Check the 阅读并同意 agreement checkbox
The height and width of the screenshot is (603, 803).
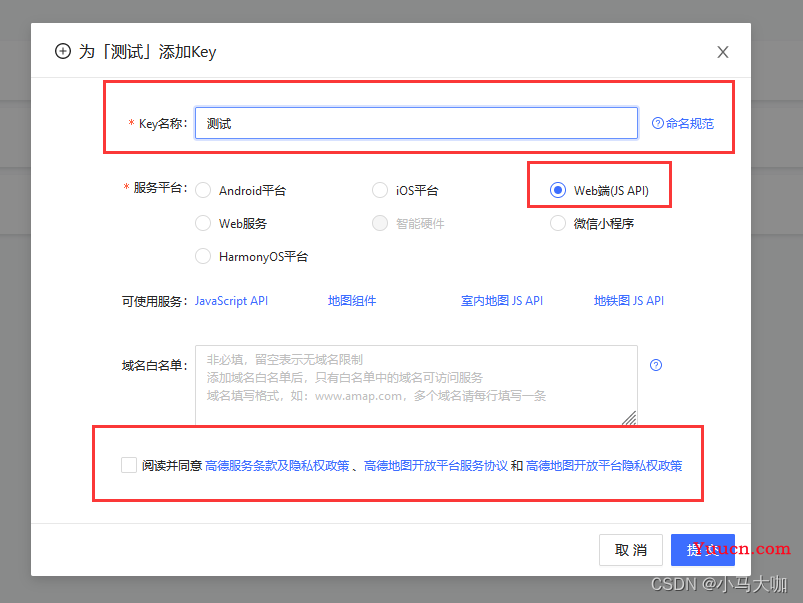(x=129, y=465)
